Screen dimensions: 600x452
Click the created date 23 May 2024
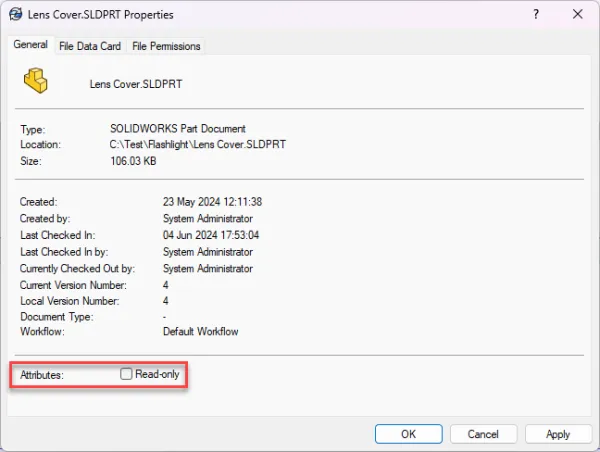212,202
